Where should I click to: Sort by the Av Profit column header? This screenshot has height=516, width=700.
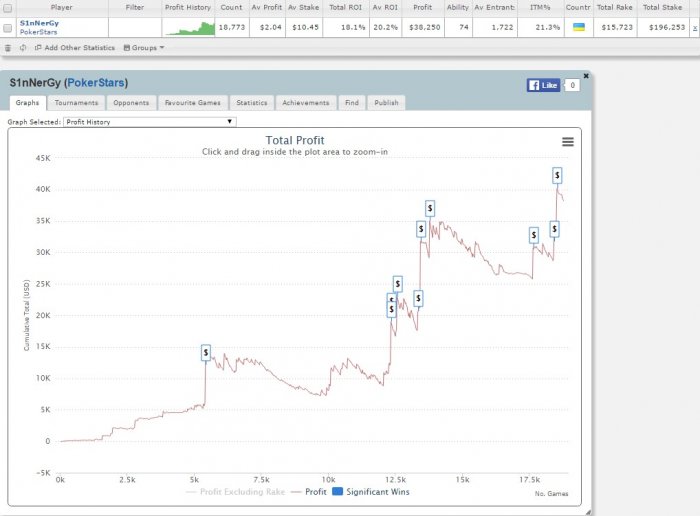267,8
